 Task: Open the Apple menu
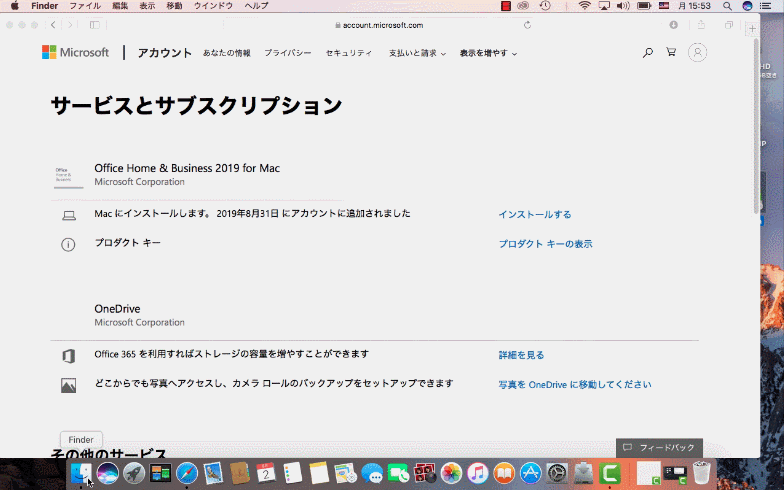(14, 6)
